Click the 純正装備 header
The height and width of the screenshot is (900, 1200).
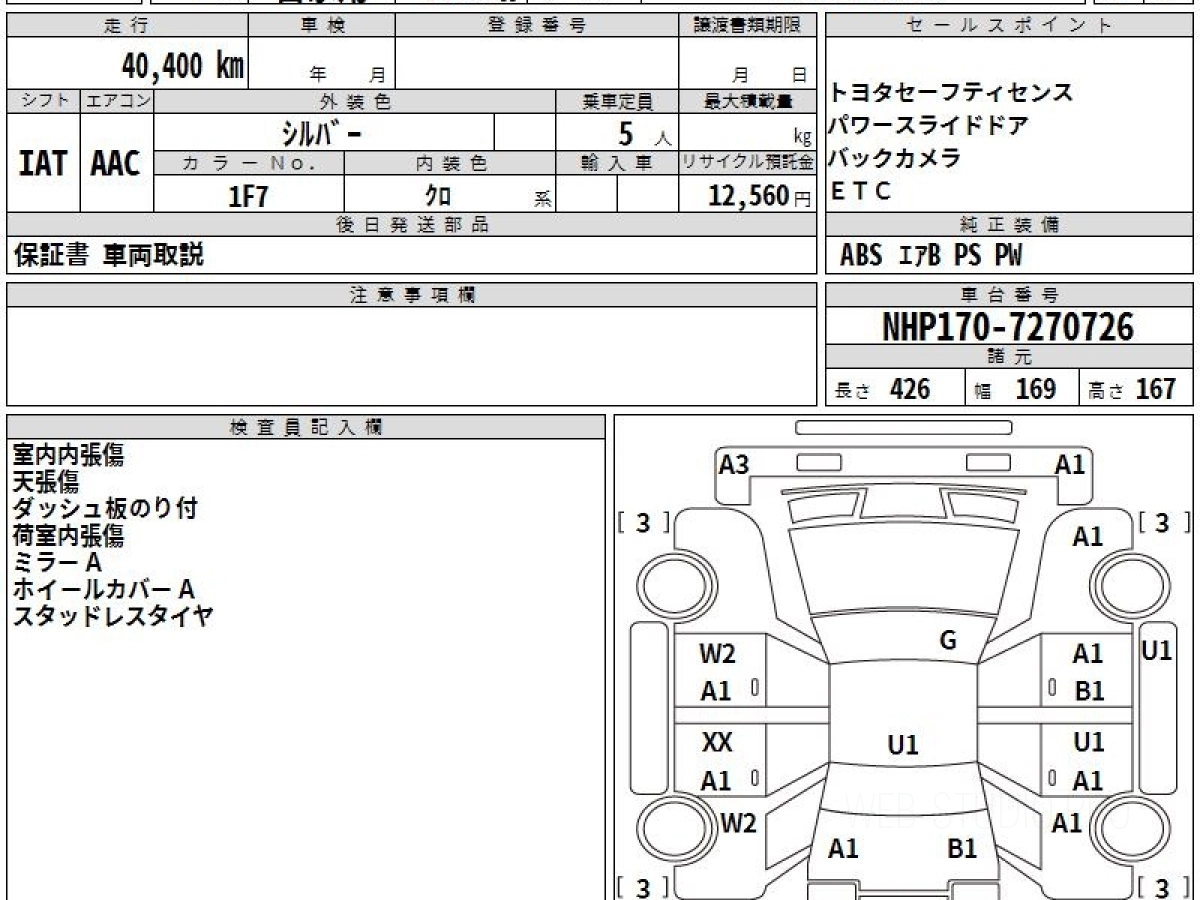coord(1010,225)
